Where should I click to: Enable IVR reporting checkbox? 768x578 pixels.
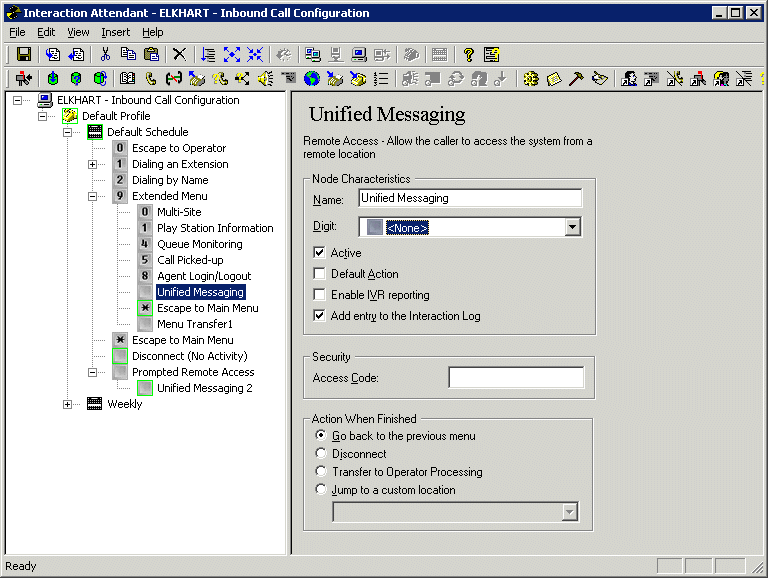[x=320, y=295]
